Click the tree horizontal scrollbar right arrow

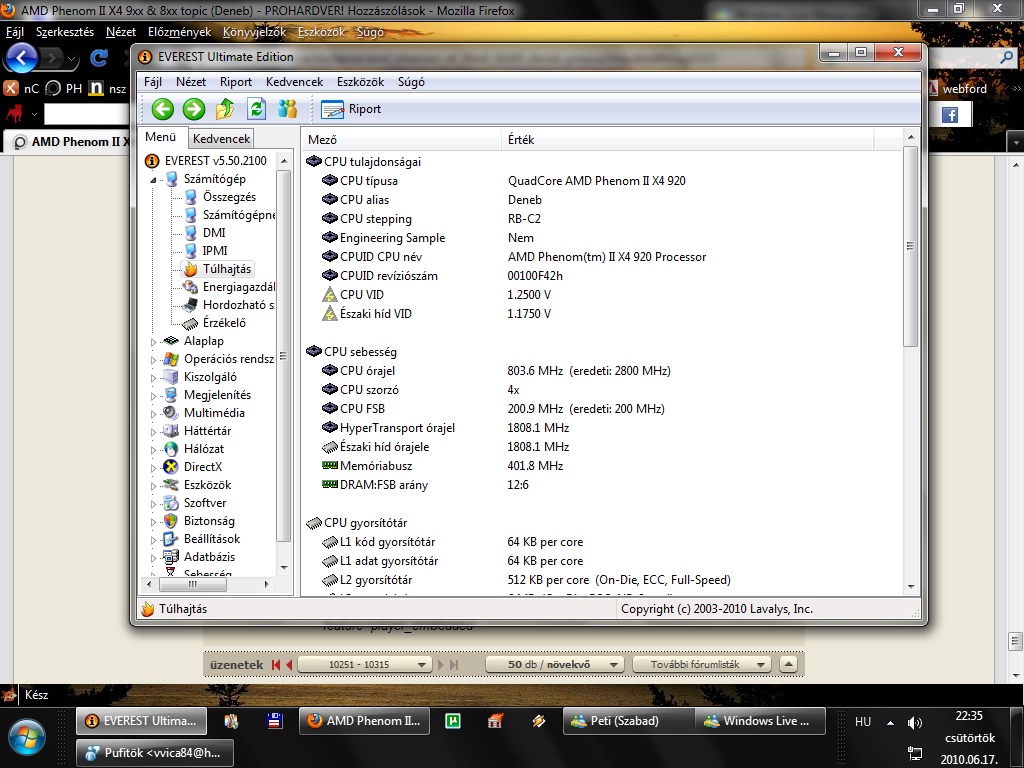point(266,584)
